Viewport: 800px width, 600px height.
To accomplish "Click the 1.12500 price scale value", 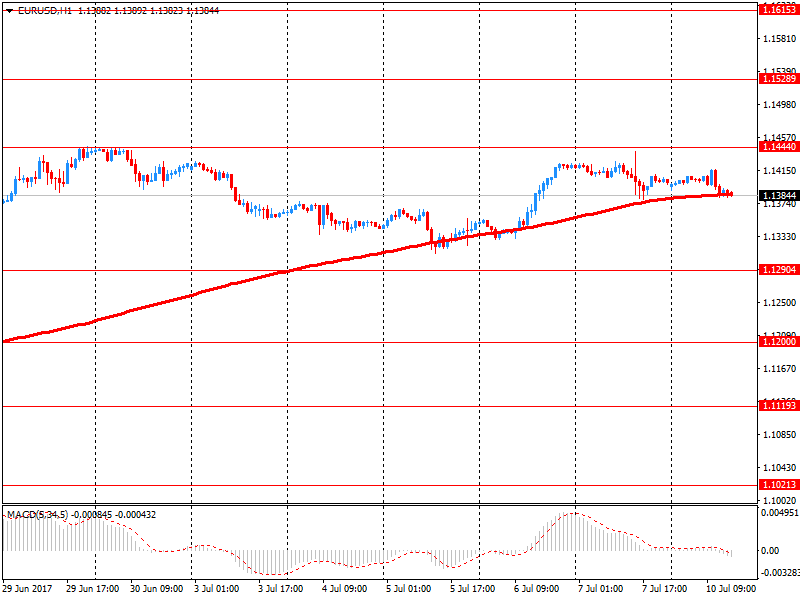I will click(x=780, y=303).
